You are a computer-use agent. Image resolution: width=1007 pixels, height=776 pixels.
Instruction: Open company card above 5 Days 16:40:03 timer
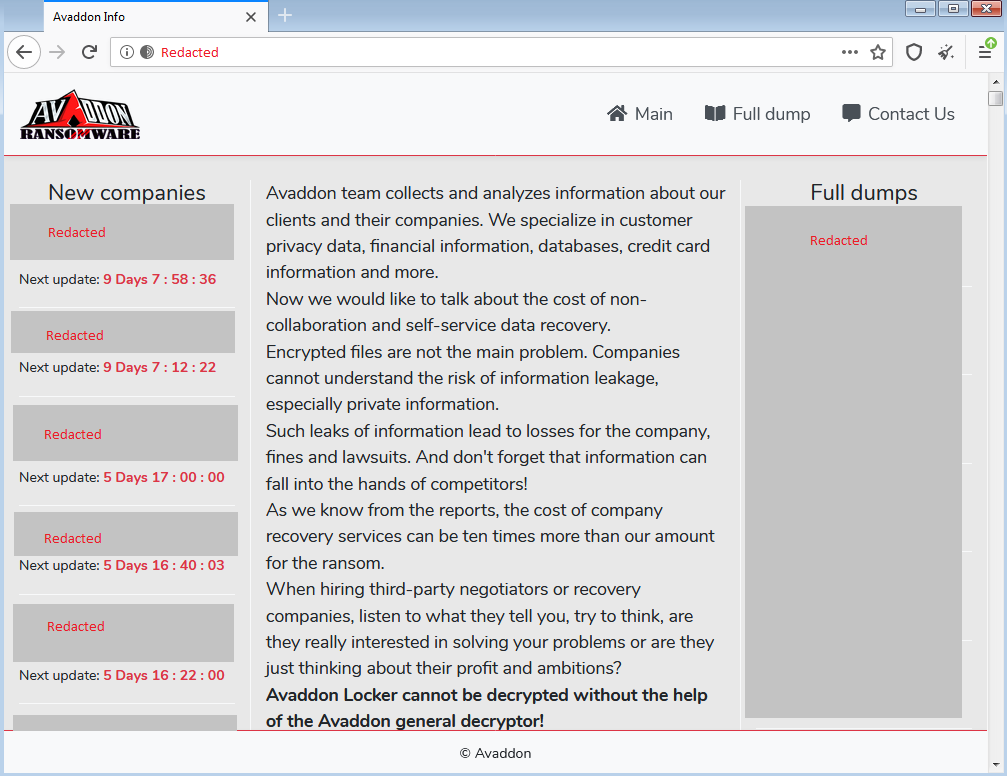(x=126, y=534)
